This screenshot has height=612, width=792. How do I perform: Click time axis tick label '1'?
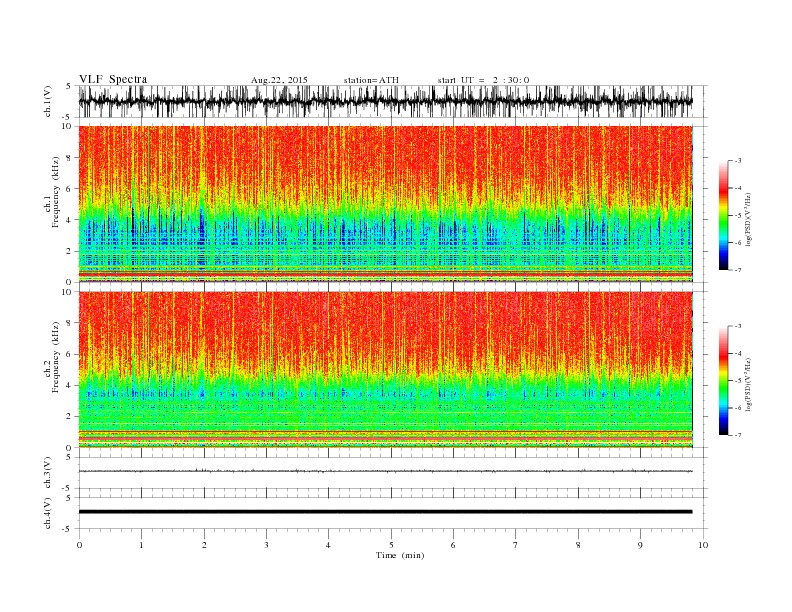click(x=141, y=545)
